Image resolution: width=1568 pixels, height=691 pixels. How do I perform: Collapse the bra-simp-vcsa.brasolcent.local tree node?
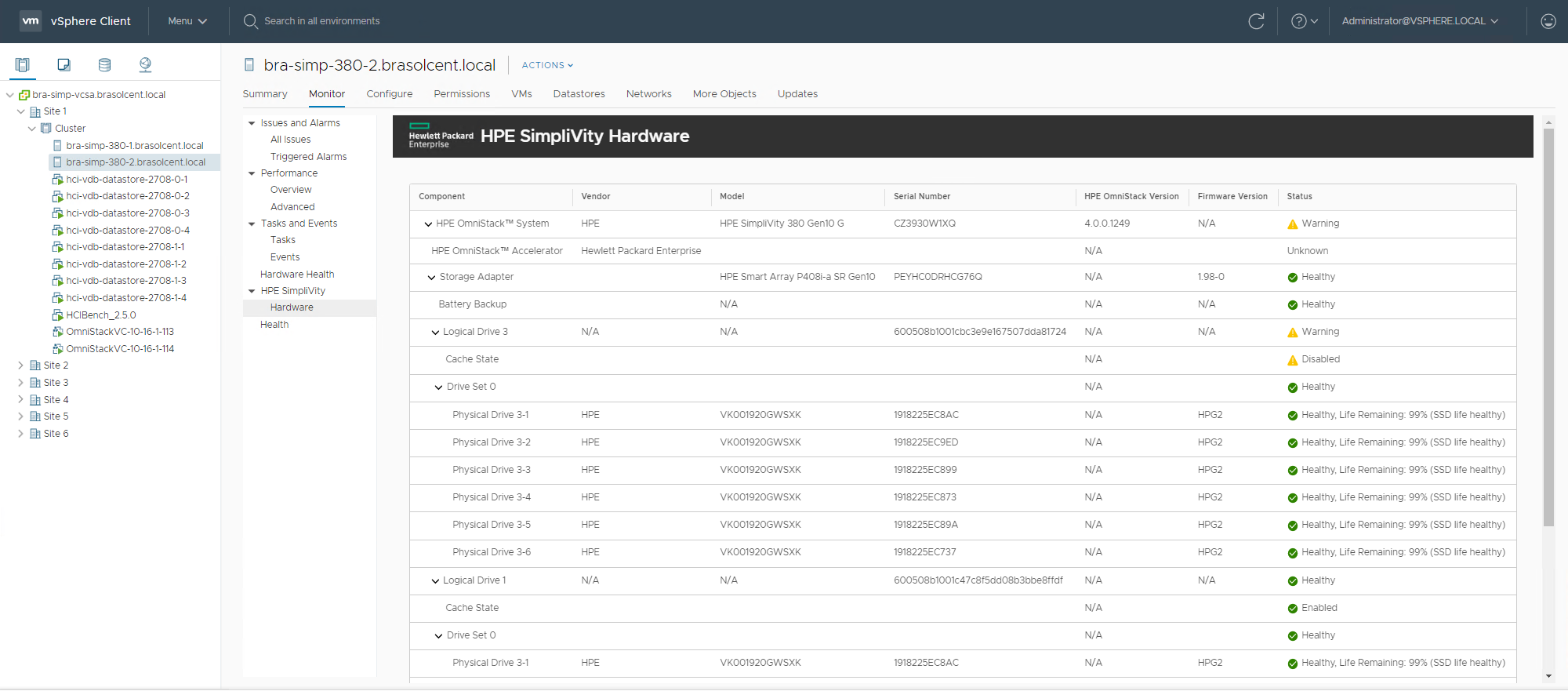click(9, 95)
